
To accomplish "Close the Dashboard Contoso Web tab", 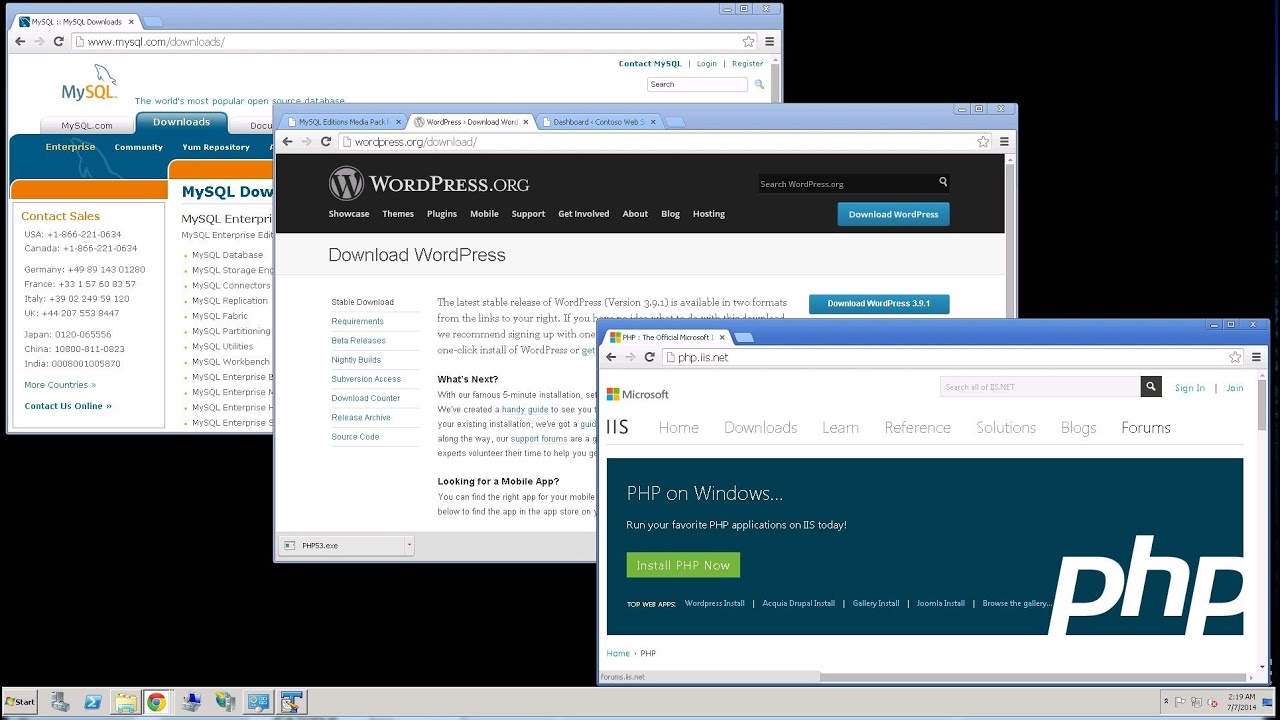I will pos(653,122).
